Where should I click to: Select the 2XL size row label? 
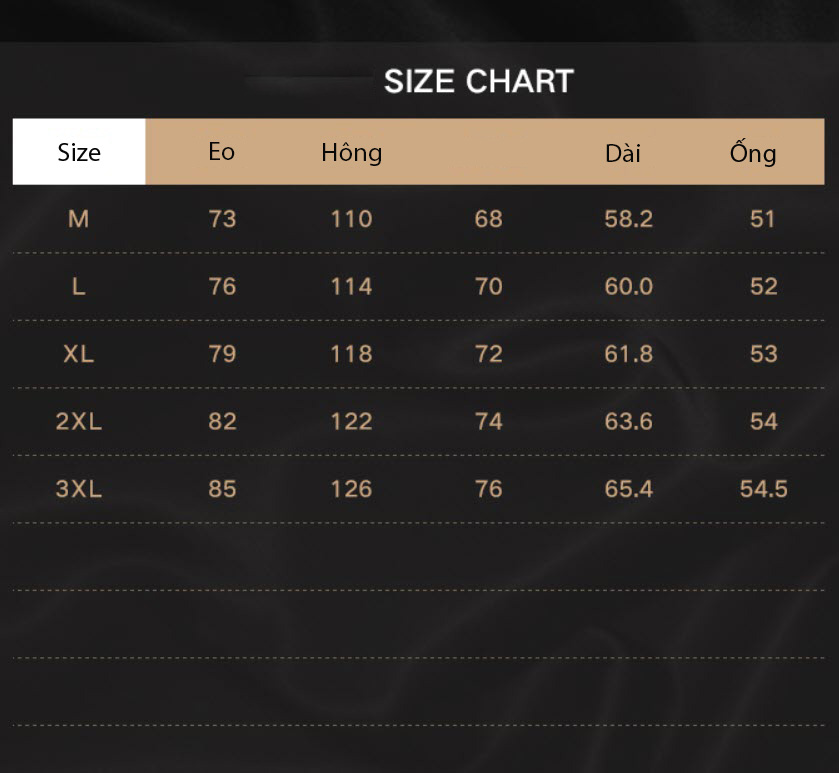pyautogui.click(x=79, y=422)
